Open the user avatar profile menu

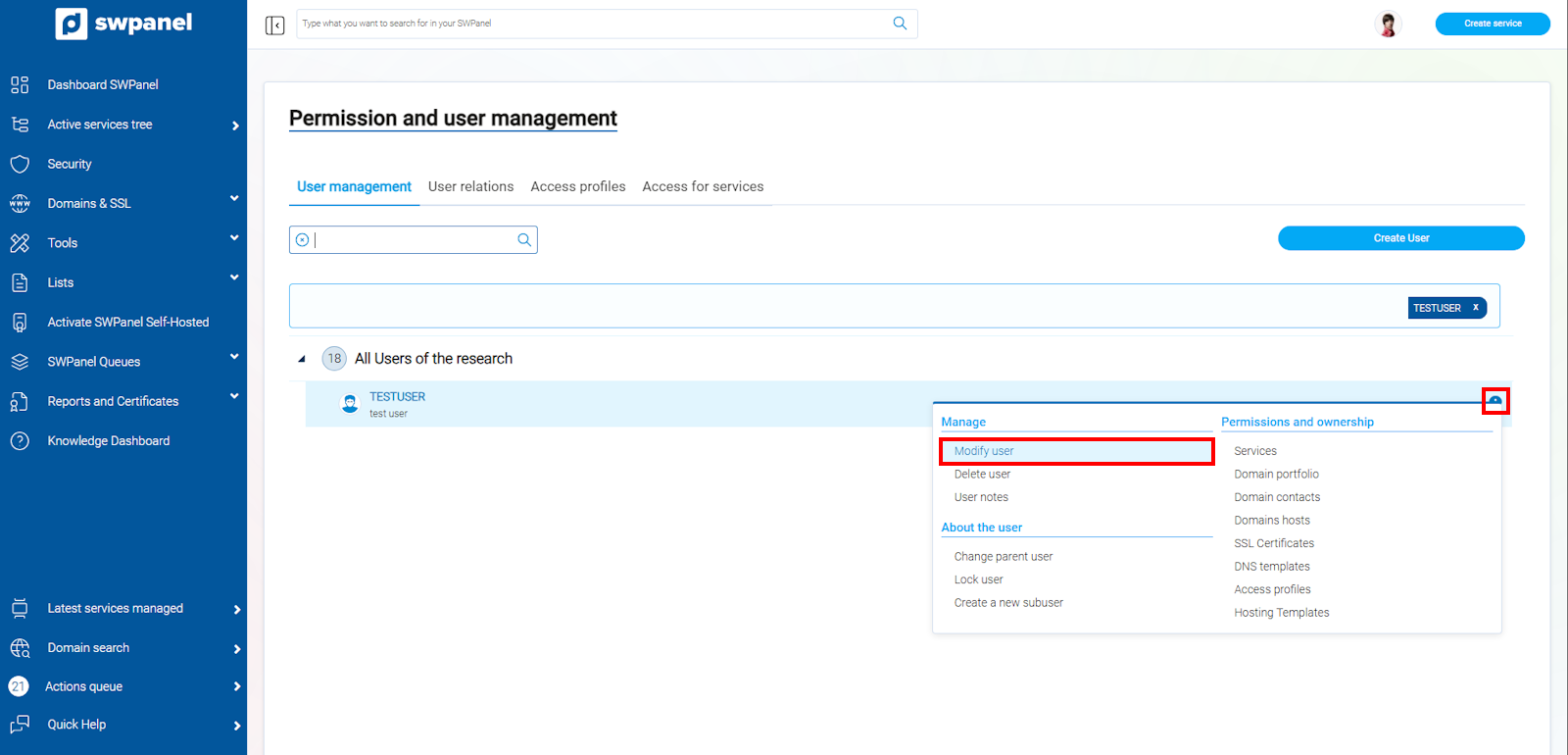[x=1388, y=24]
